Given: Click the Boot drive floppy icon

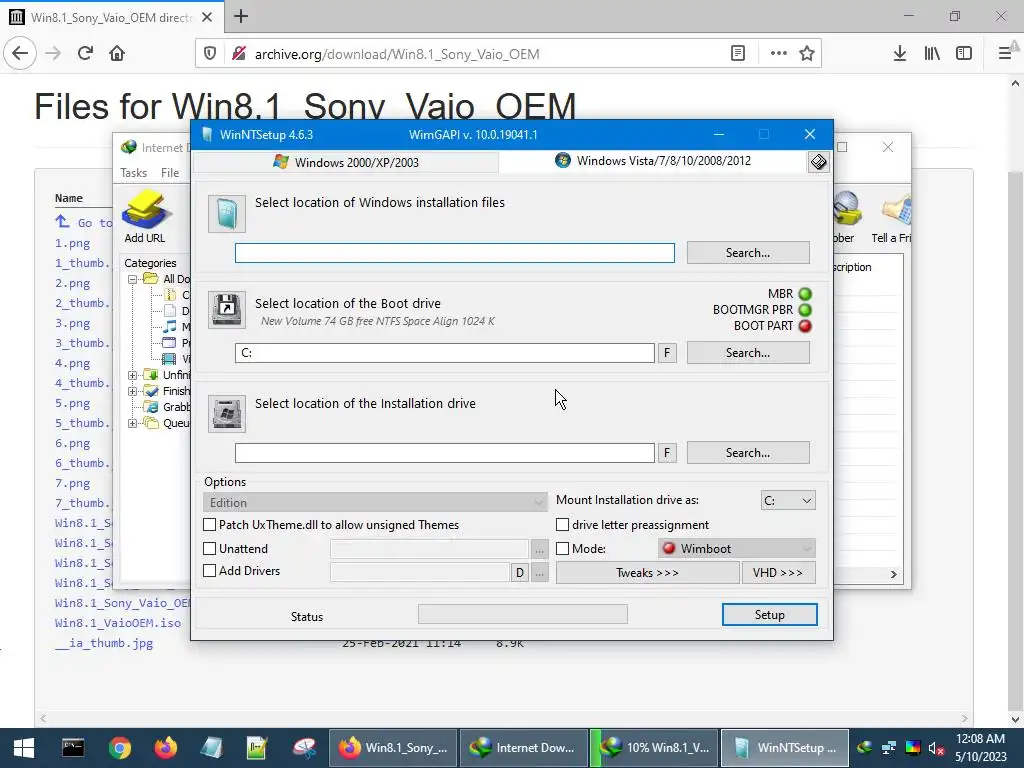Looking at the screenshot, I should (227, 310).
